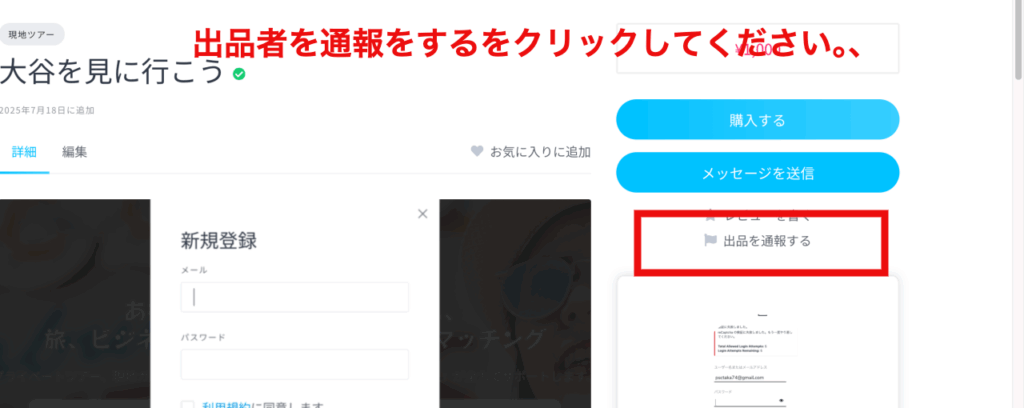Click the email field showing gmail.com address
1024x408 pixels.
coord(751,377)
